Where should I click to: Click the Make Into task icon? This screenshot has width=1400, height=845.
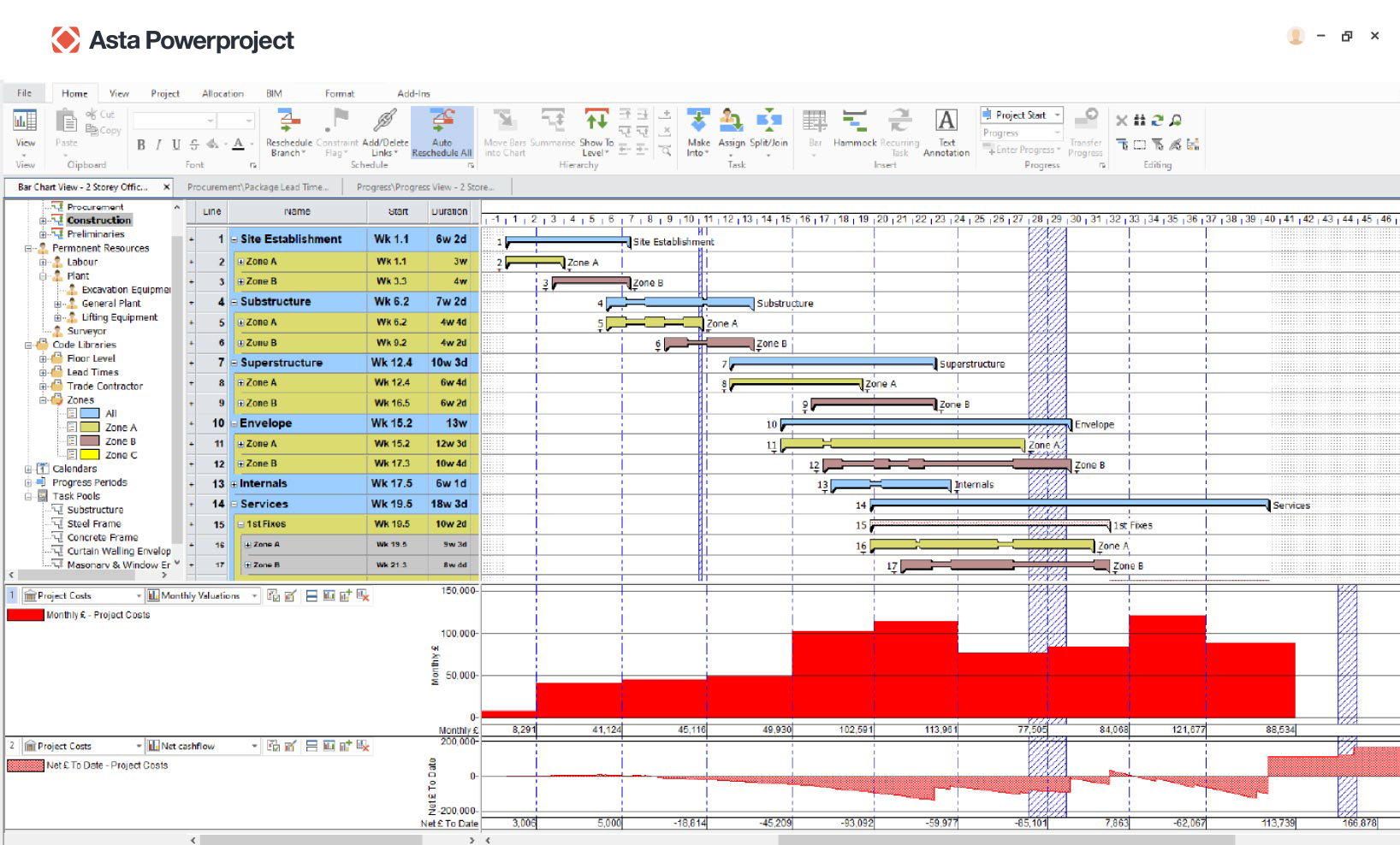(x=698, y=120)
